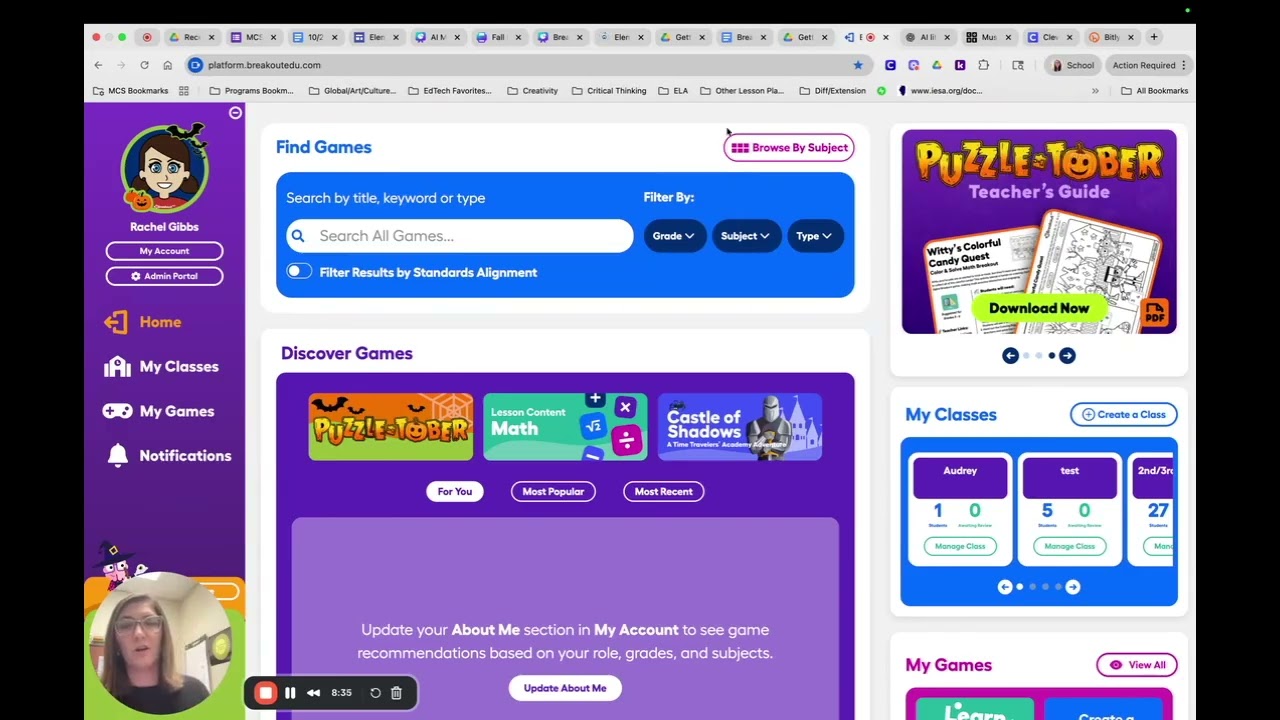
Task: Collapse the sidebar with the minus icon
Action: pyautogui.click(x=235, y=113)
